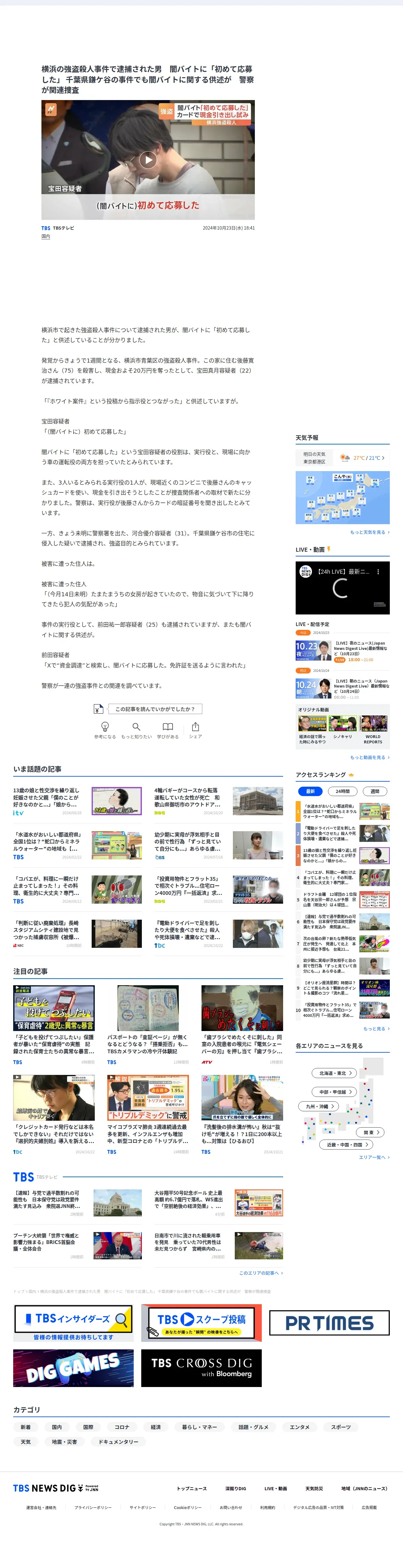Open footer お問い合わせ link
403x1568 pixels.
[x=231, y=1507]
